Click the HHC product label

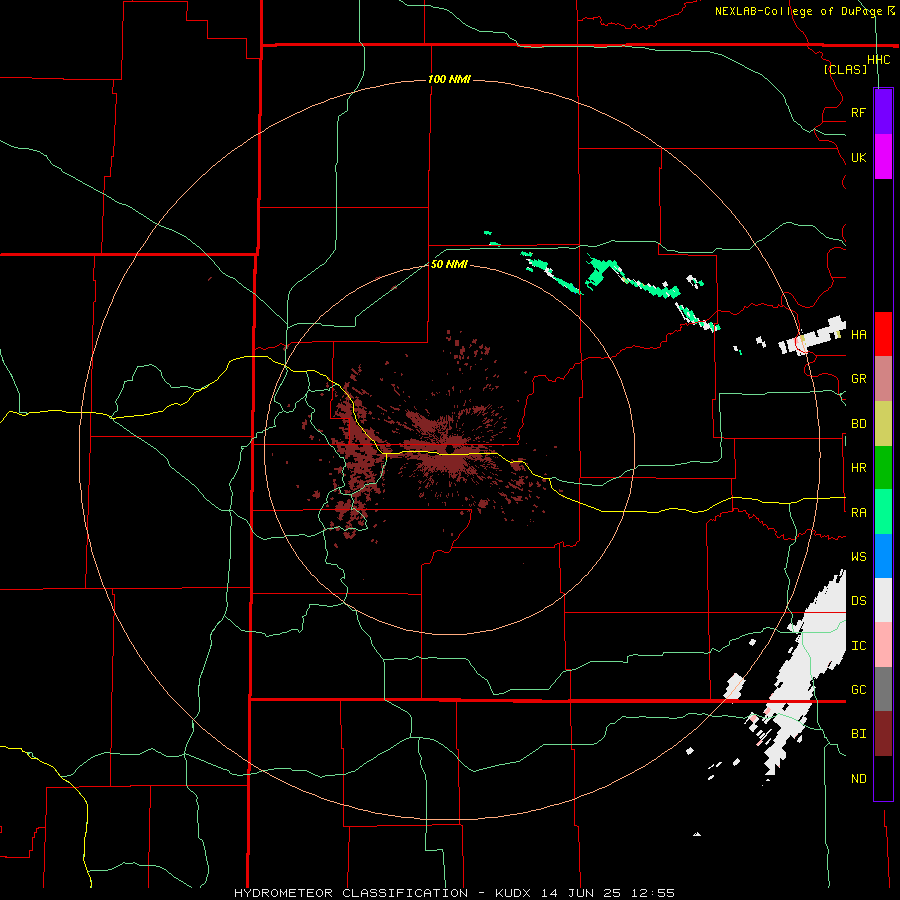(879, 60)
